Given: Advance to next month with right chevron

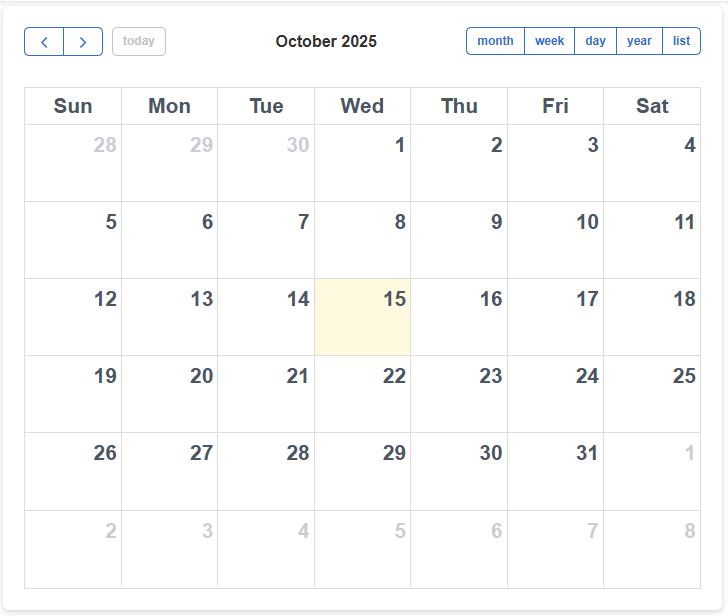Looking at the screenshot, I should [83, 42].
